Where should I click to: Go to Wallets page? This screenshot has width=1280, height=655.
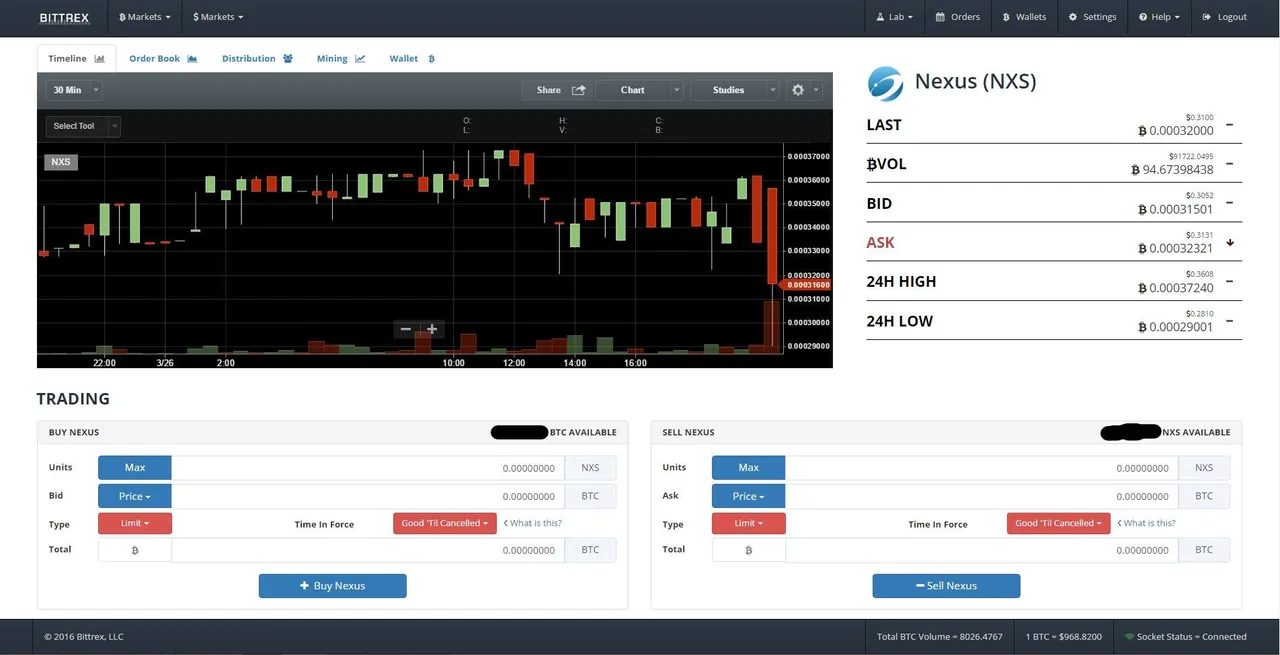tap(1023, 17)
